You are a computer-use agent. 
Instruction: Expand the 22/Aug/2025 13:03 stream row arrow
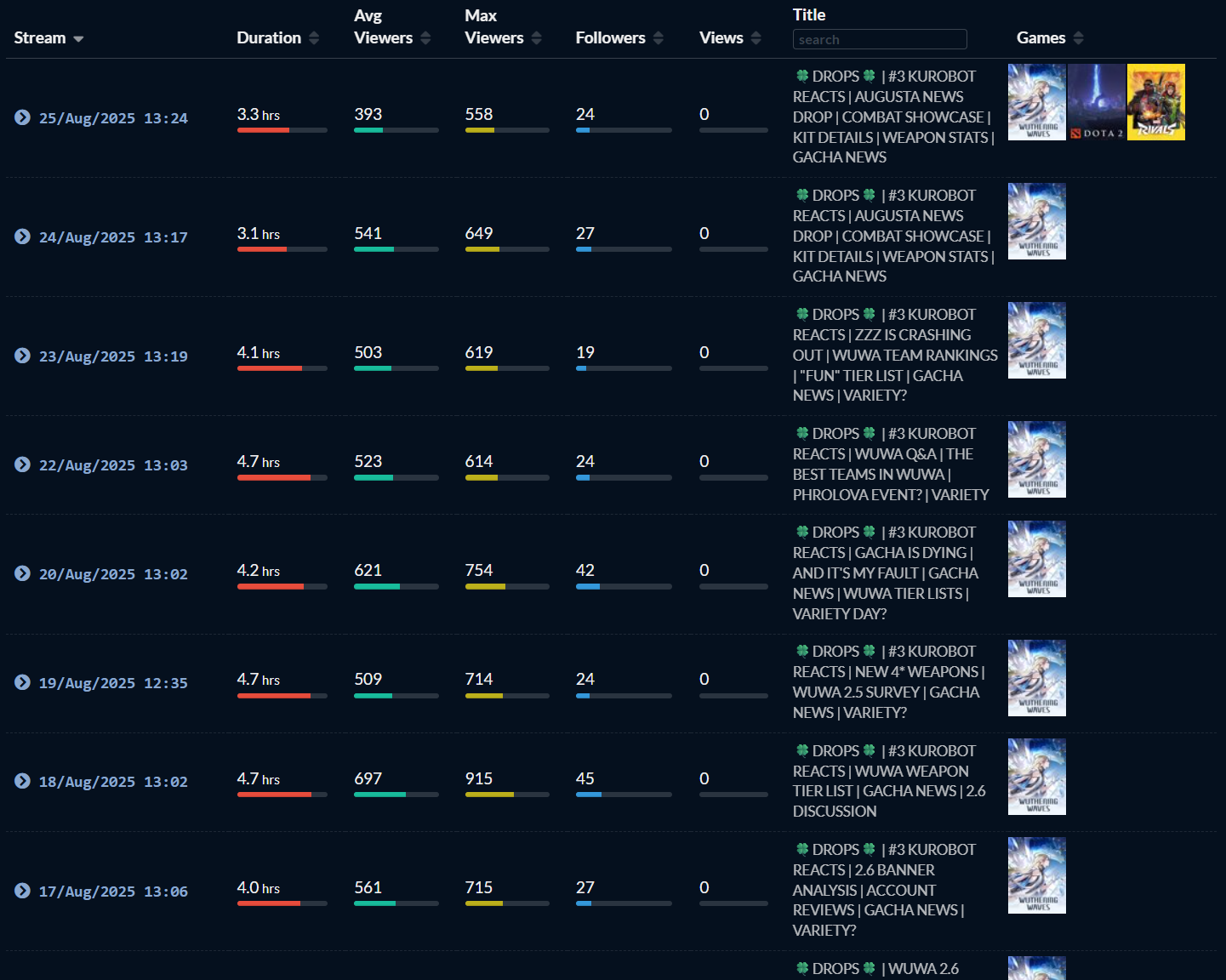point(23,464)
